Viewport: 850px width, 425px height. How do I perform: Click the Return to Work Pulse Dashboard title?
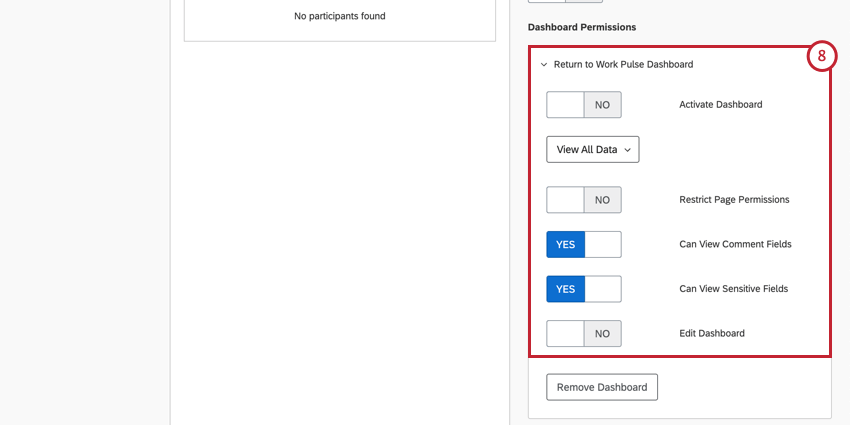tap(623, 65)
